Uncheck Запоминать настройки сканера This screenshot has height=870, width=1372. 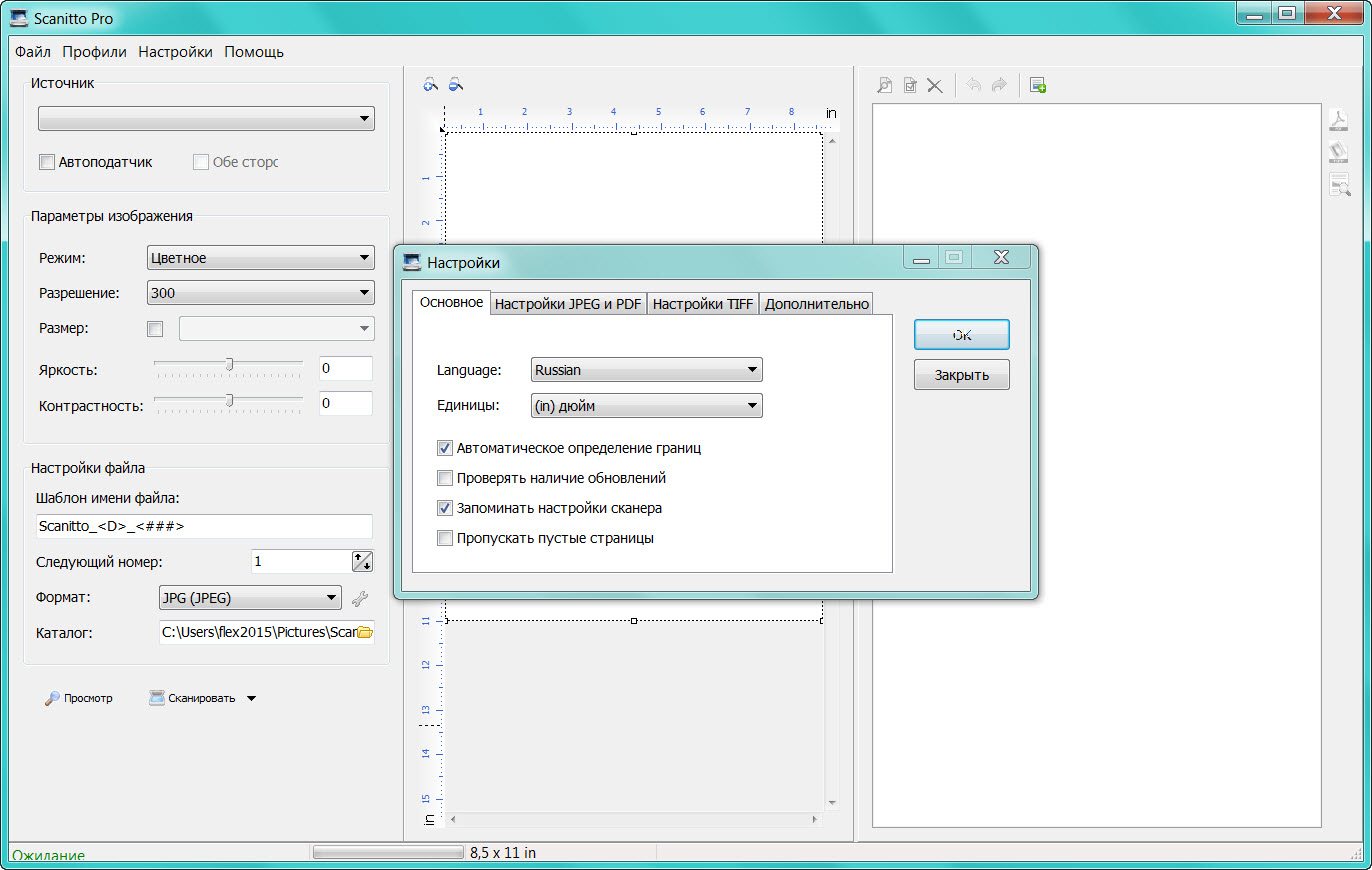pyautogui.click(x=445, y=508)
